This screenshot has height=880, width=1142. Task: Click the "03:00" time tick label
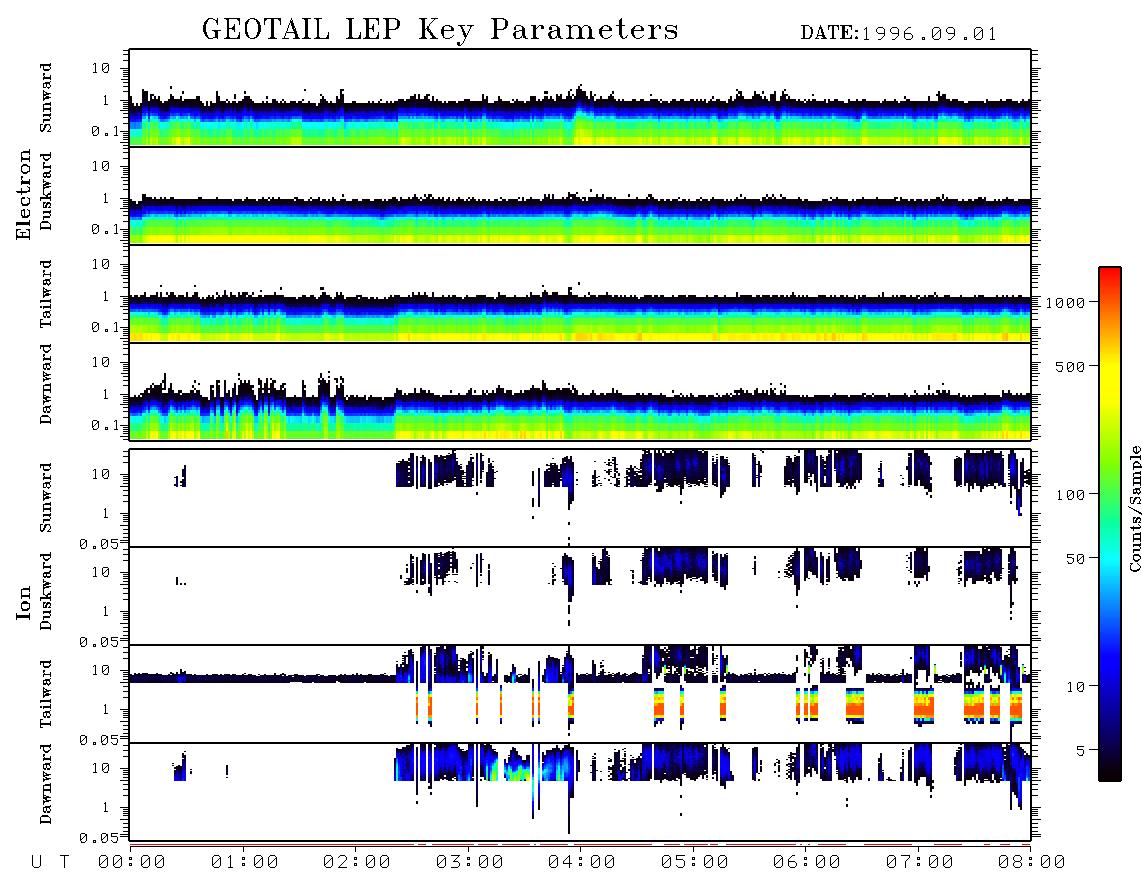click(x=470, y=862)
